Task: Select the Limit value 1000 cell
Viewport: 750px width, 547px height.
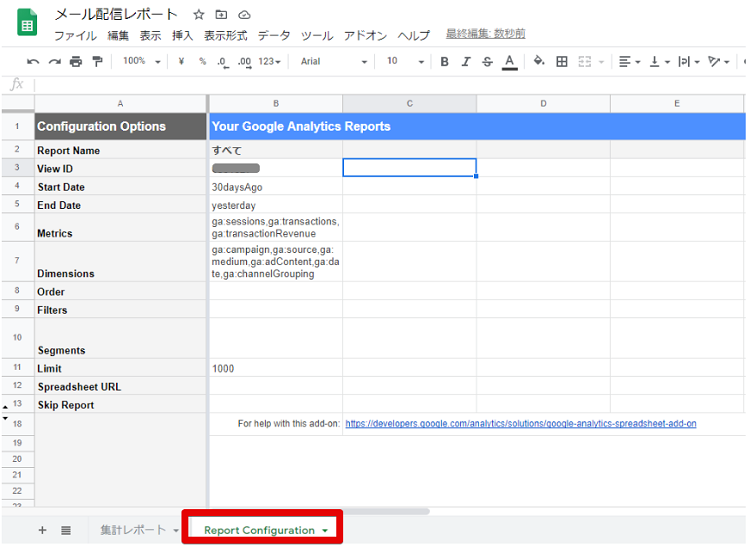Action: pyautogui.click(x=276, y=368)
